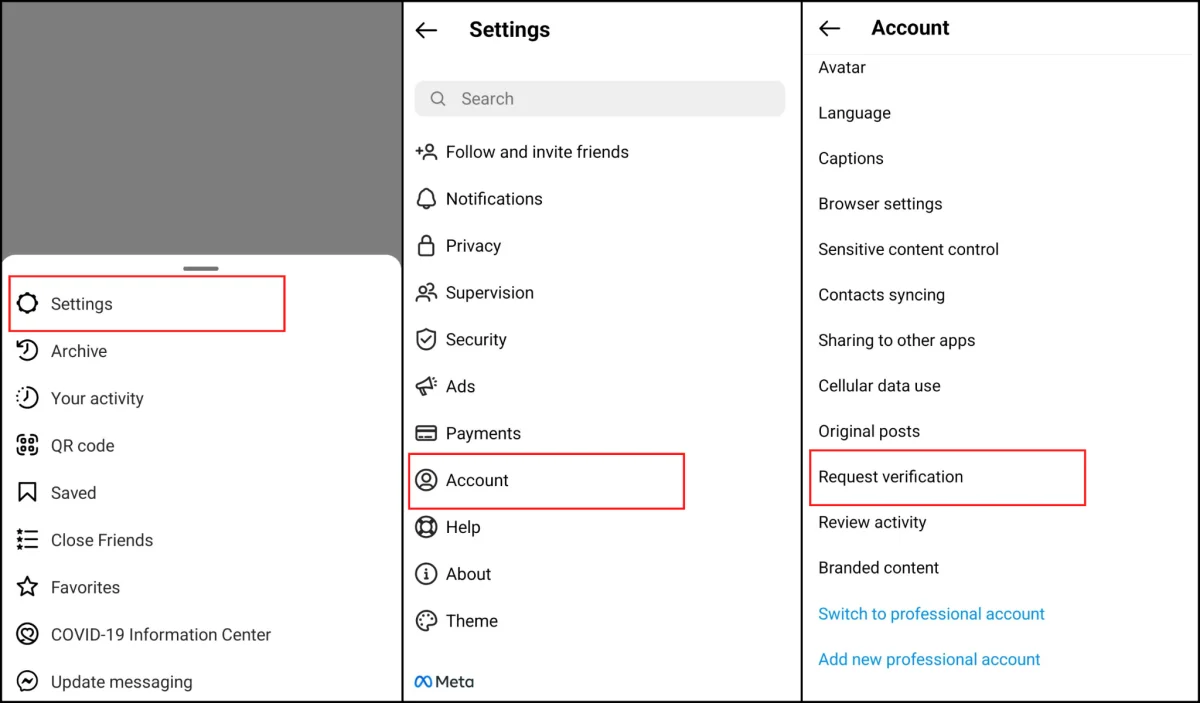Open Archive via its clock icon
Screen dimensions: 1200x703
click(28, 351)
